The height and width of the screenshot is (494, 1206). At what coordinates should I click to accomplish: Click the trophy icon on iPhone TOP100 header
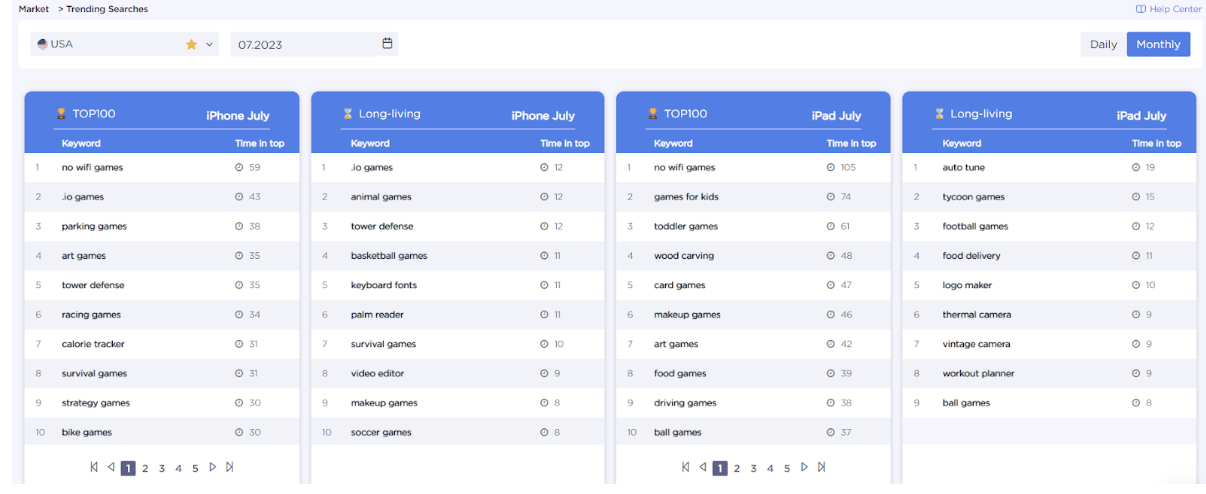point(61,114)
